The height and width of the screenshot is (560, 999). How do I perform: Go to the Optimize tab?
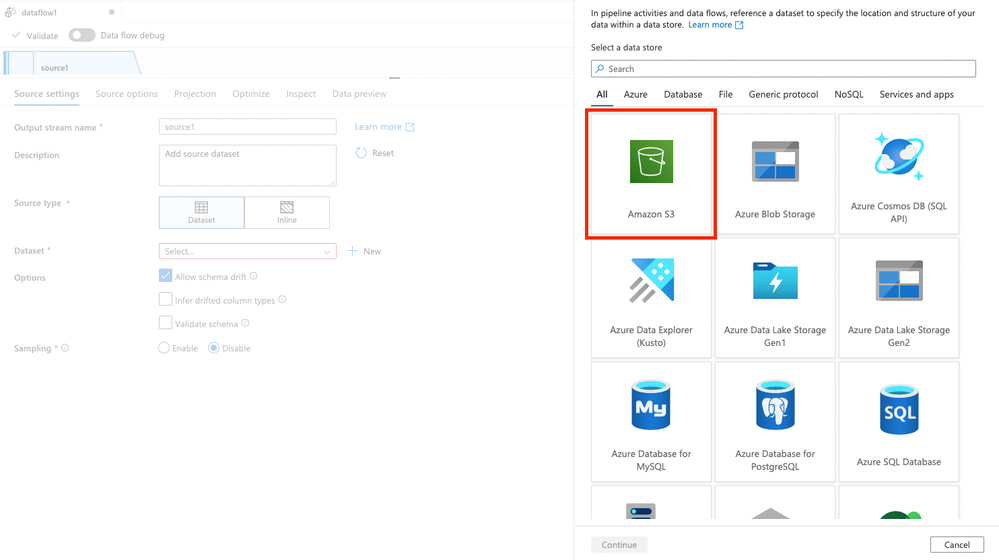251,94
